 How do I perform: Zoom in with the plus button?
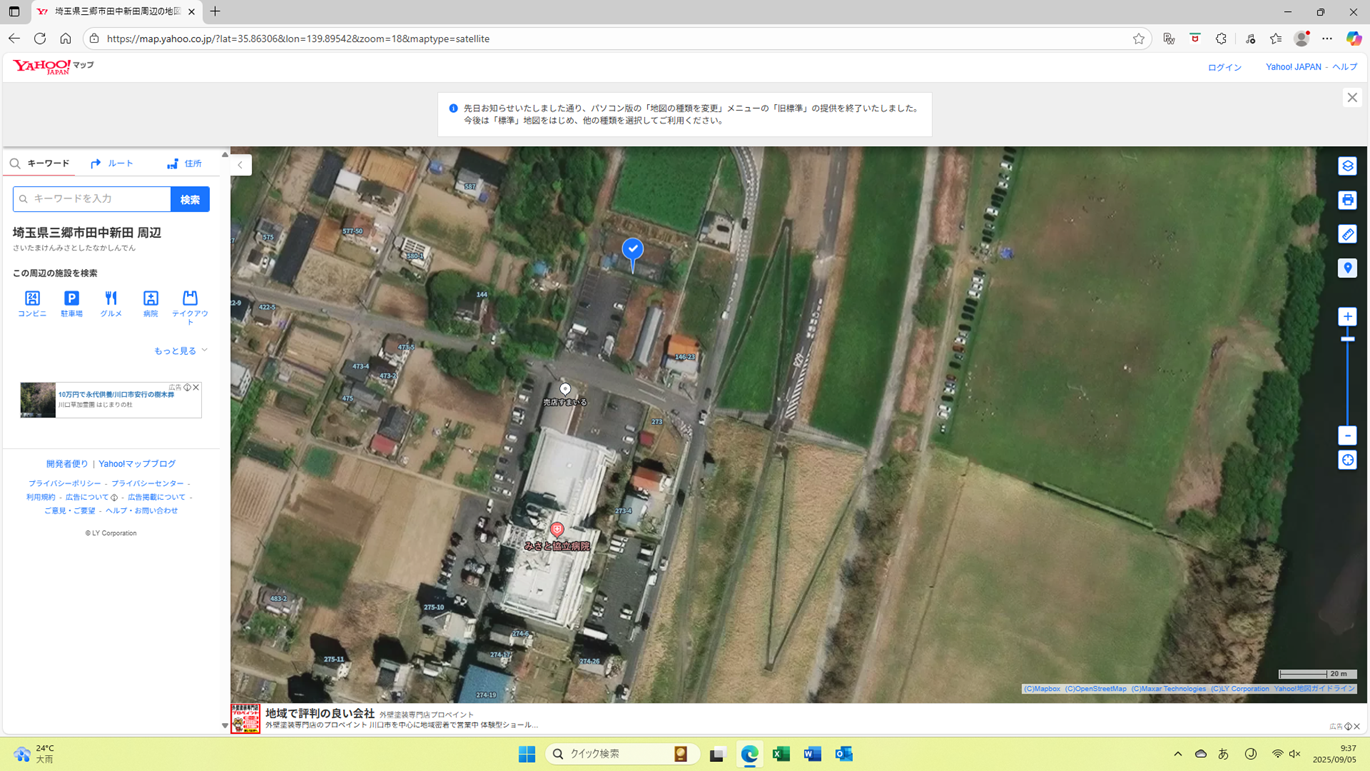pos(1347,317)
